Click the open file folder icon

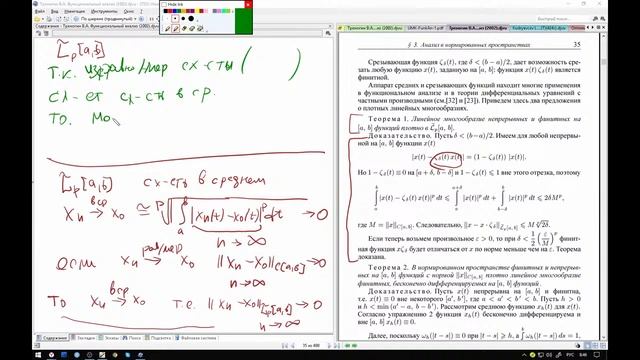[38, 19]
